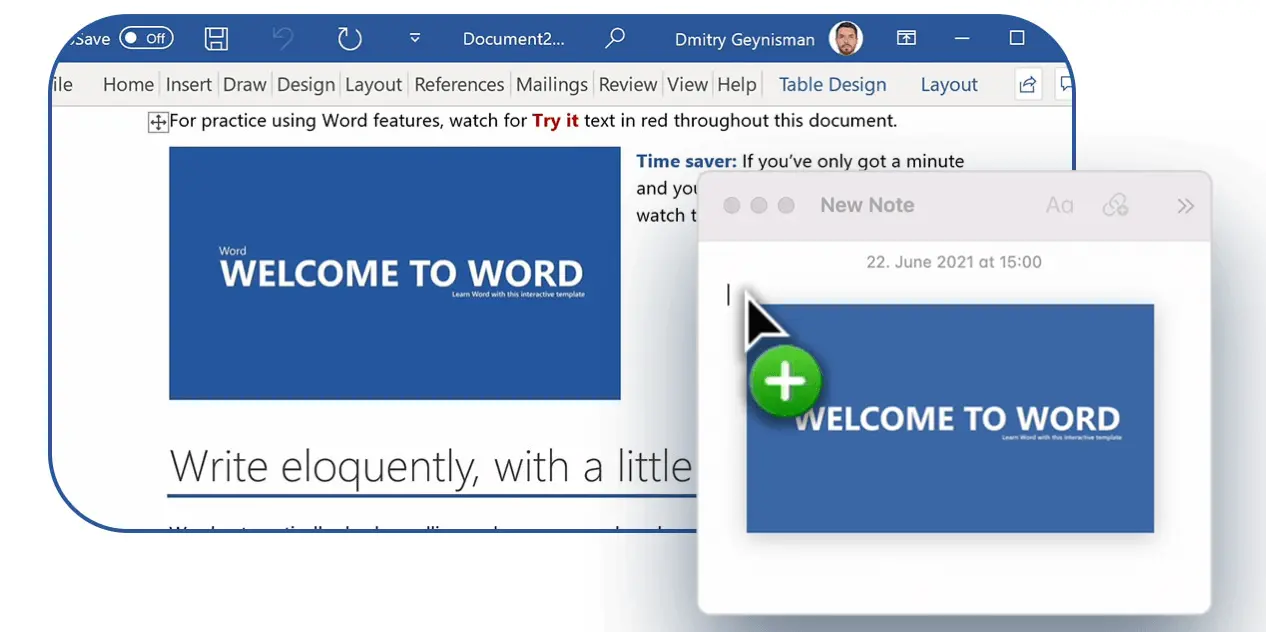Open Ribbon Display Options icon
Image resolution: width=1266 pixels, height=632 pixels.
[x=906, y=38]
